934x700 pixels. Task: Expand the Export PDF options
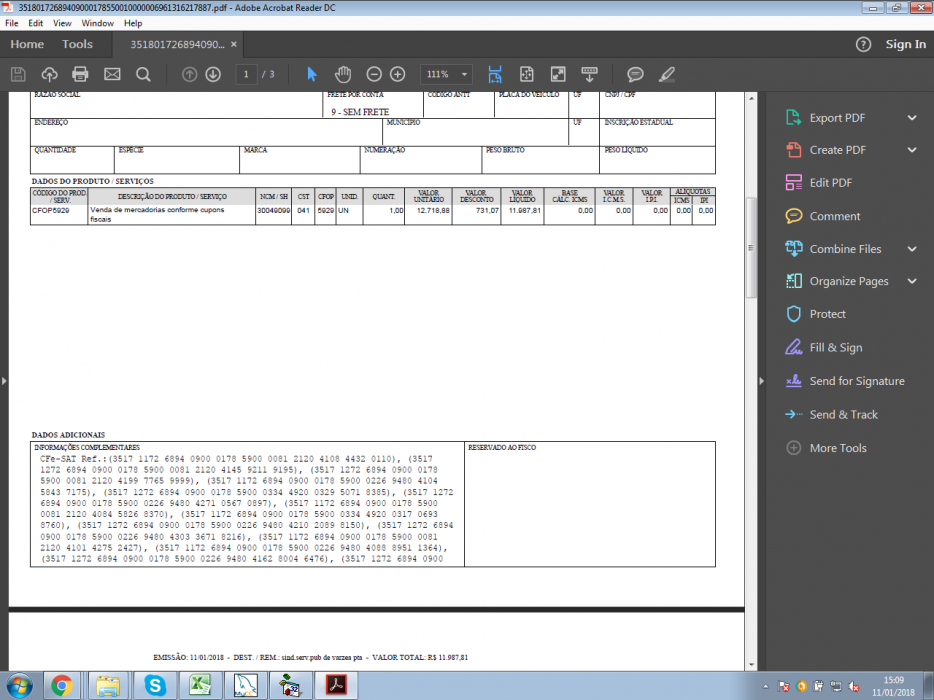coord(912,118)
